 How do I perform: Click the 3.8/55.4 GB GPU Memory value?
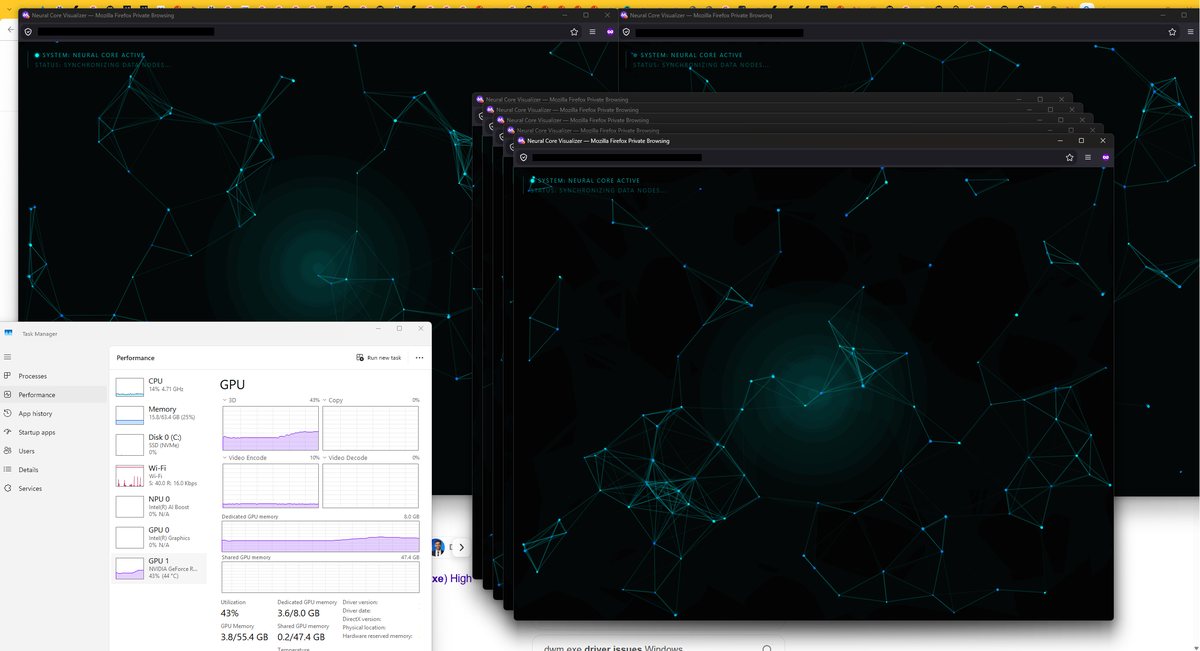tap(244, 636)
